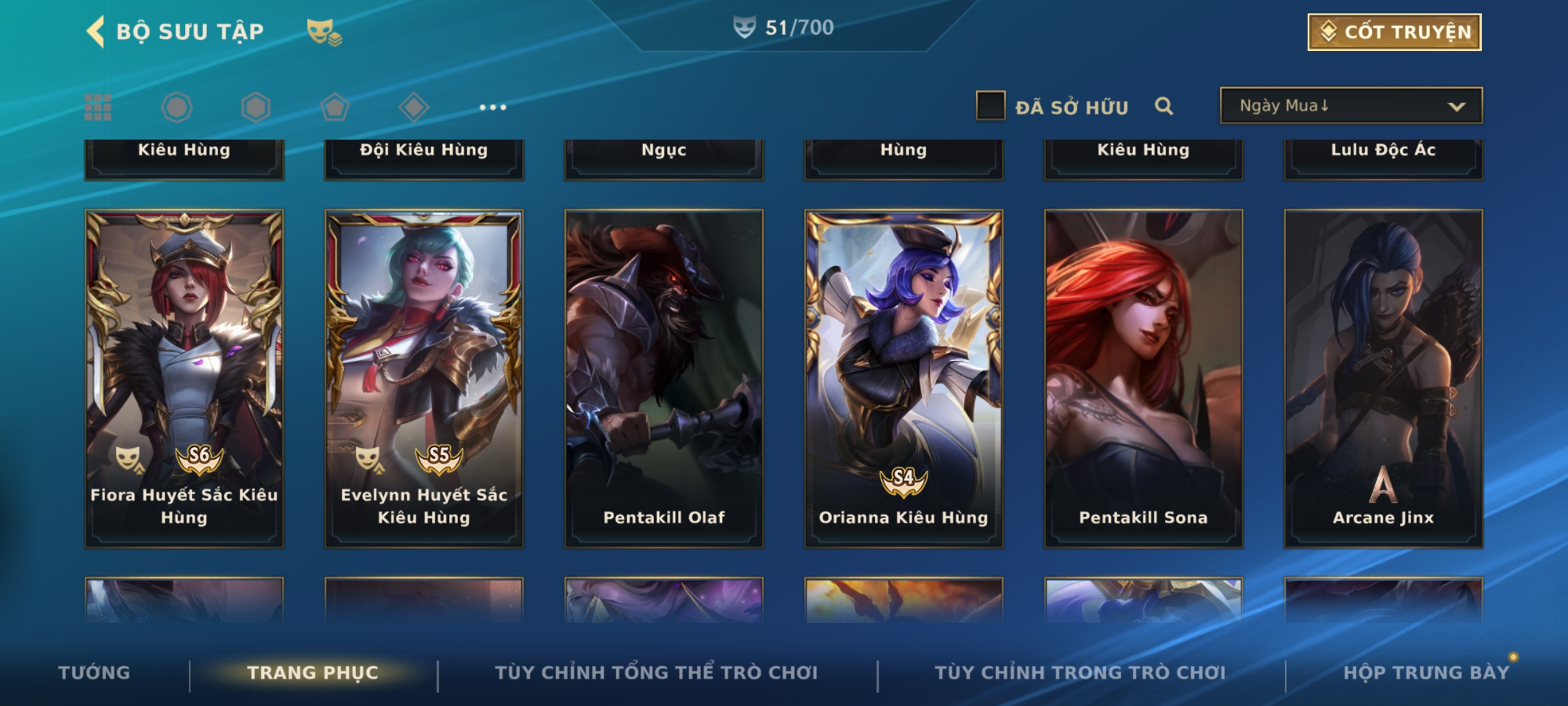The image size is (1568, 706).
Task: Select the all-skins grid filter icon
Action: coord(98,107)
